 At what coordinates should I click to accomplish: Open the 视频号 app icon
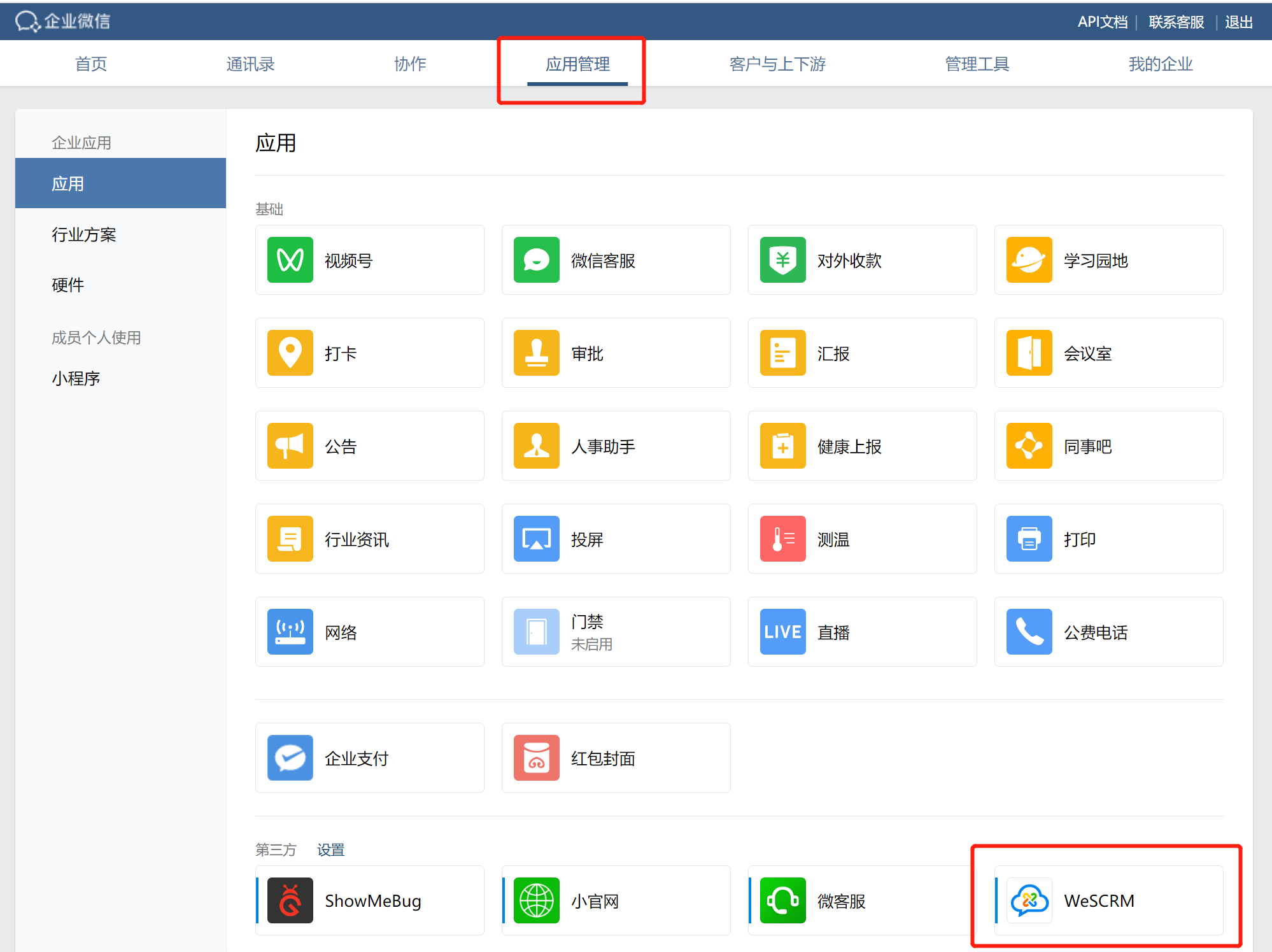pos(290,260)
